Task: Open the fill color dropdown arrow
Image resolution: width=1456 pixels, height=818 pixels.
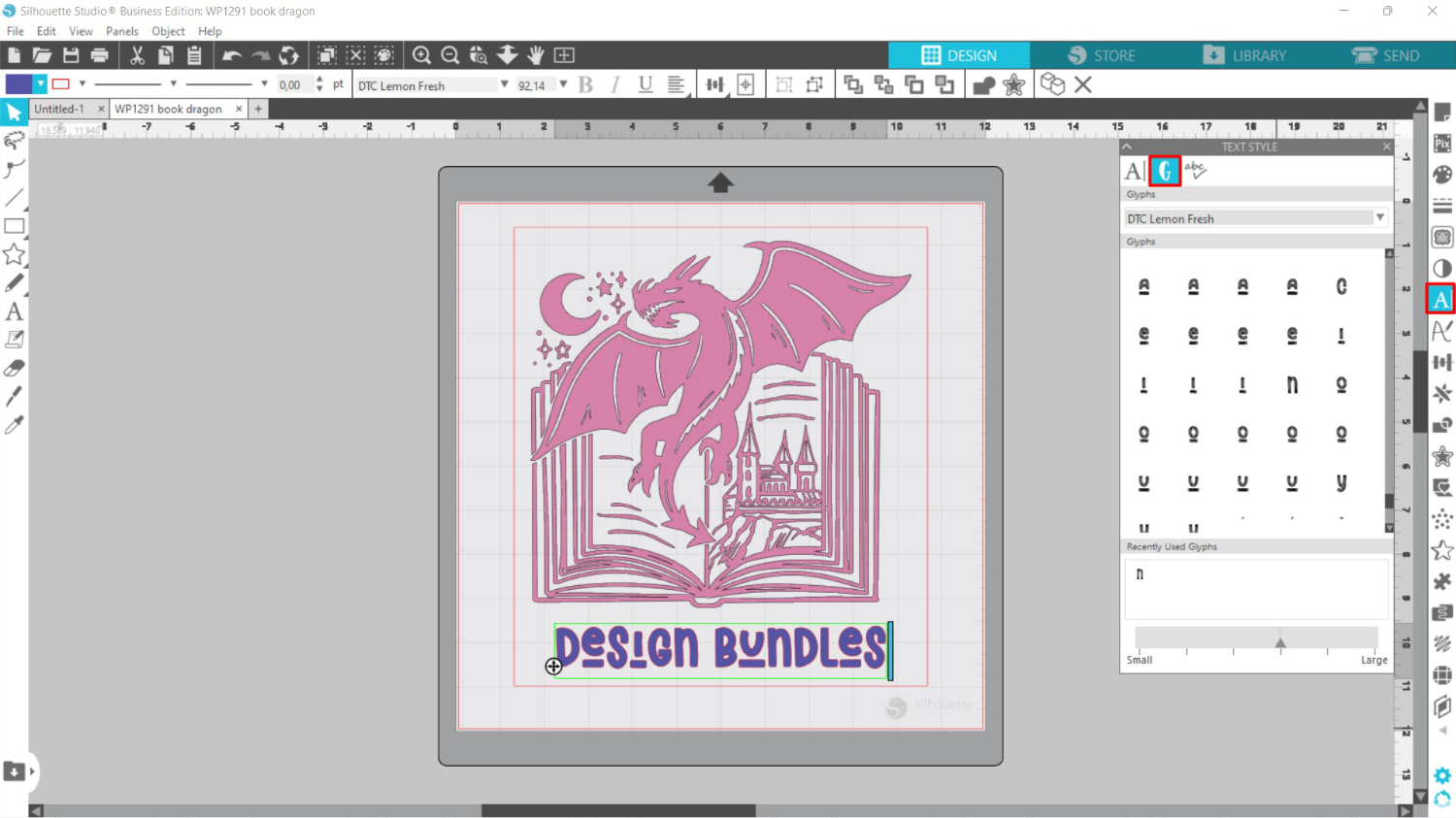Action: pos(40,84)
